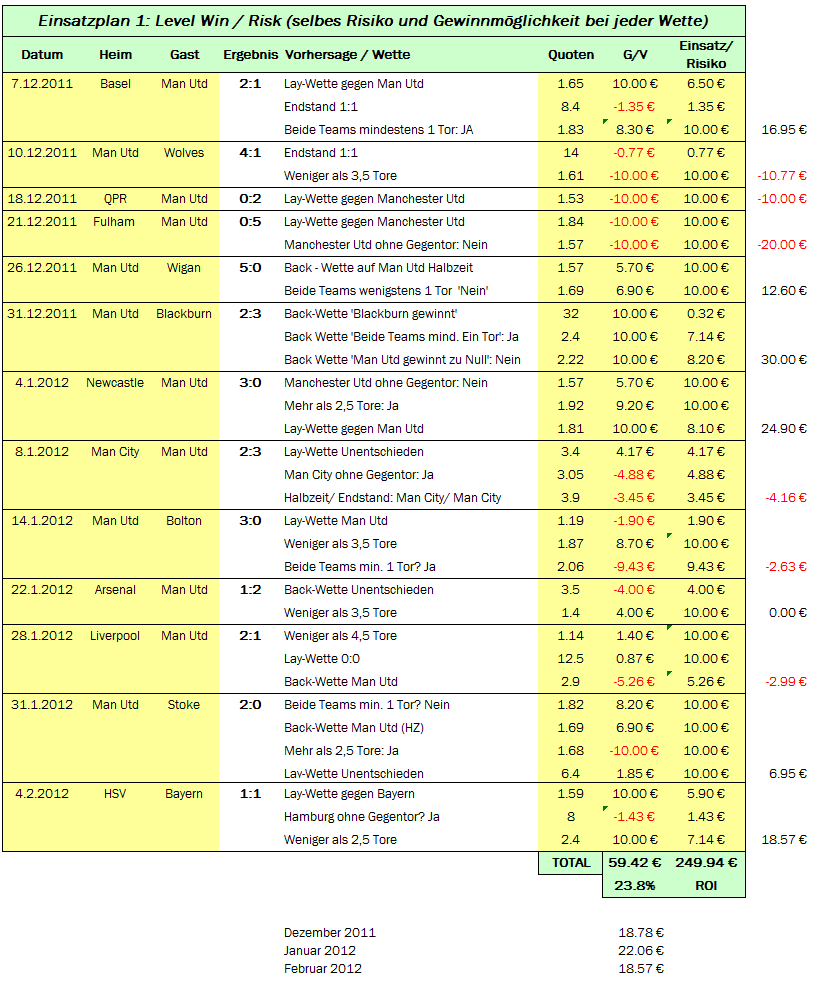Click the bet 'Lay-Wette 0:0'
The height and width of the screenshot is (990, 820).
coord(322,659)
